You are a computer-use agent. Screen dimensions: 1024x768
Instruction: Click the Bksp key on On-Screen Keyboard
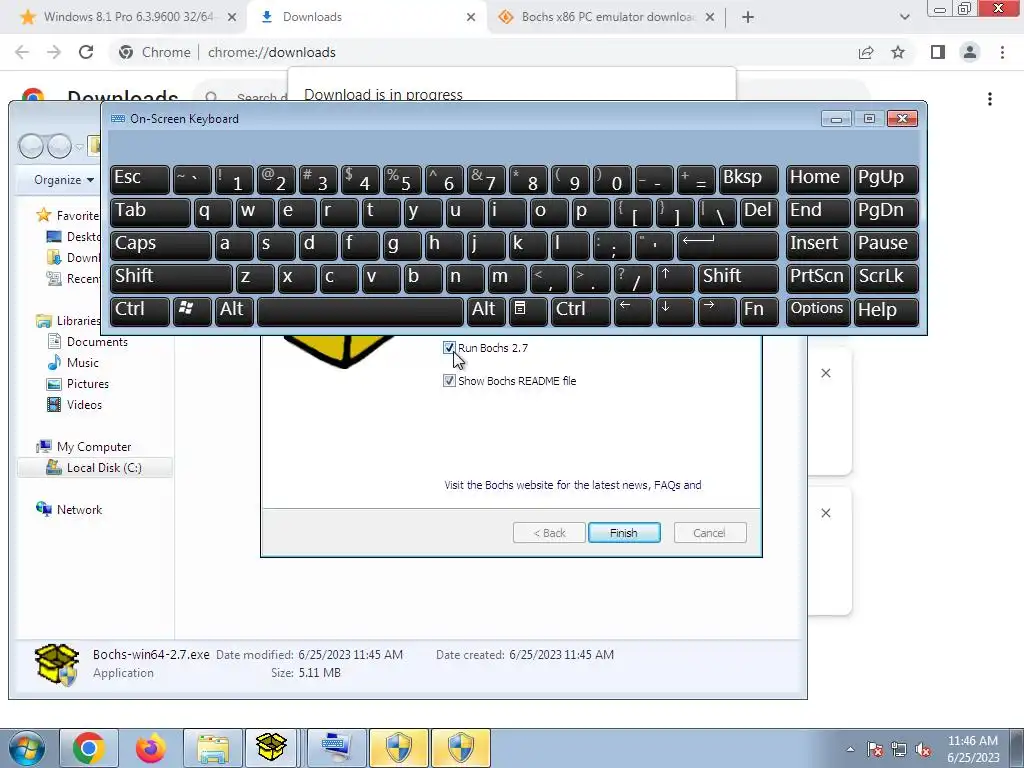748,179
